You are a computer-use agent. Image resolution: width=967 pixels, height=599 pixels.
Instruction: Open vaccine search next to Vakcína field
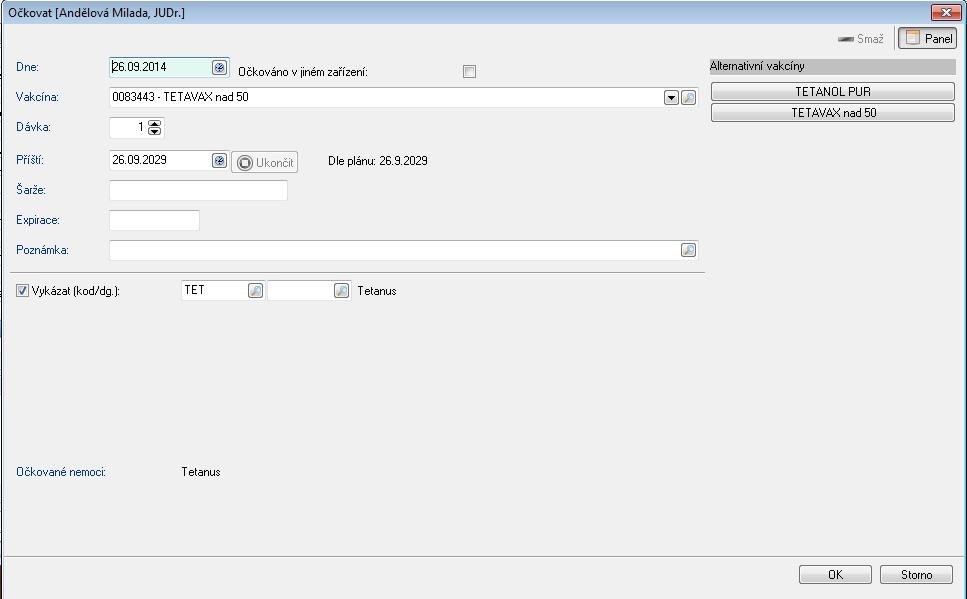point(689,97)
